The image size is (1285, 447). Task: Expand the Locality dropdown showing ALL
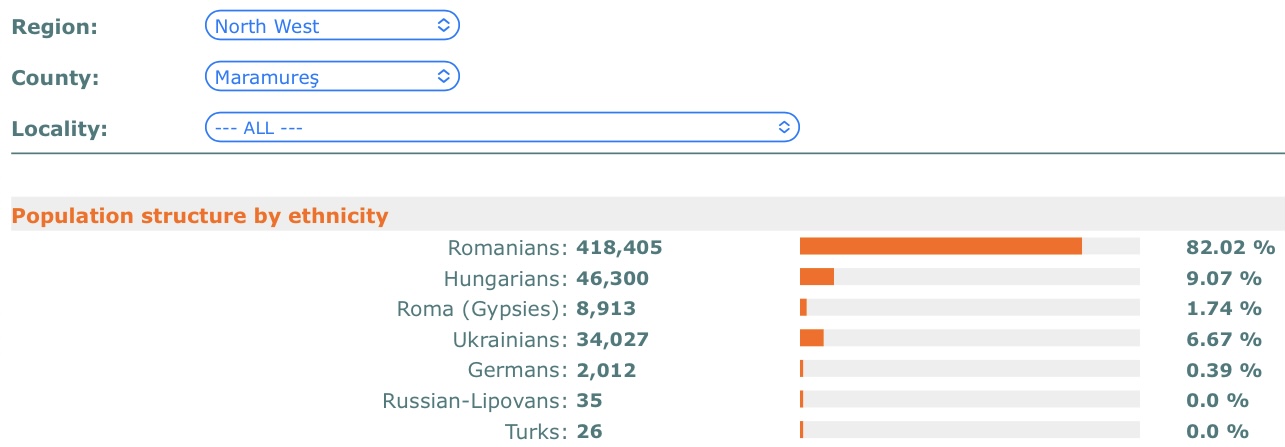click(502, 127)
